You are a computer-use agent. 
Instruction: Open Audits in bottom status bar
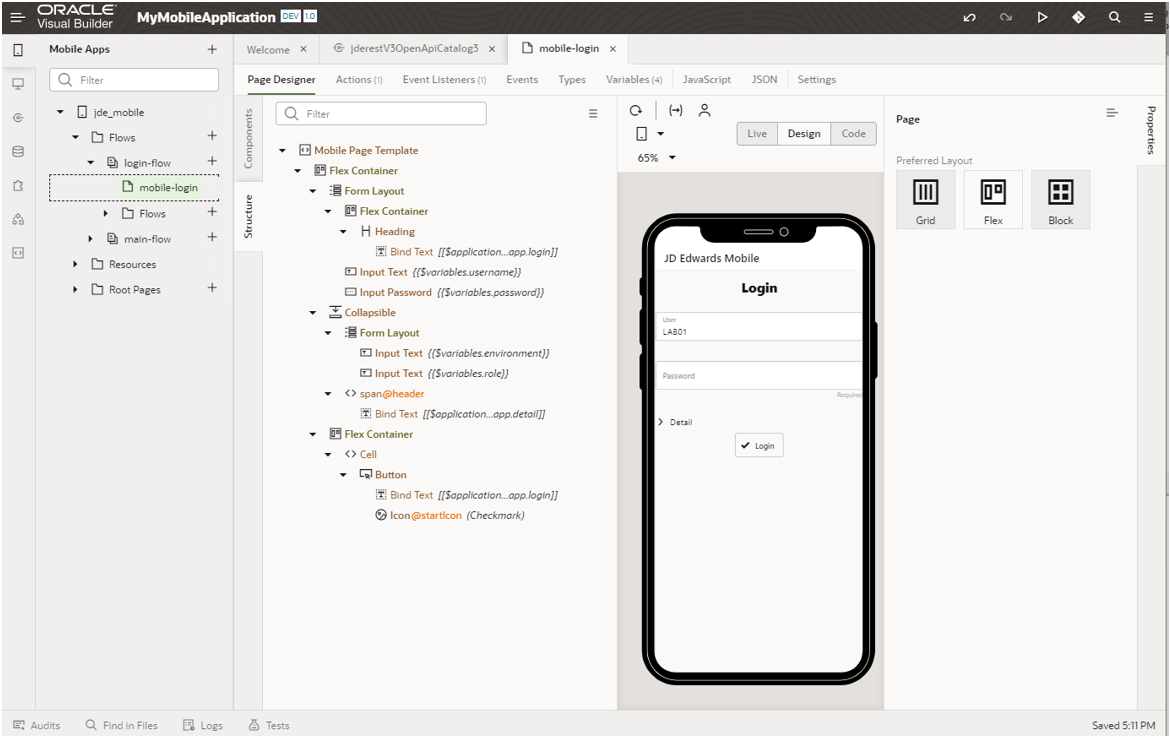[x=37, y=725]
